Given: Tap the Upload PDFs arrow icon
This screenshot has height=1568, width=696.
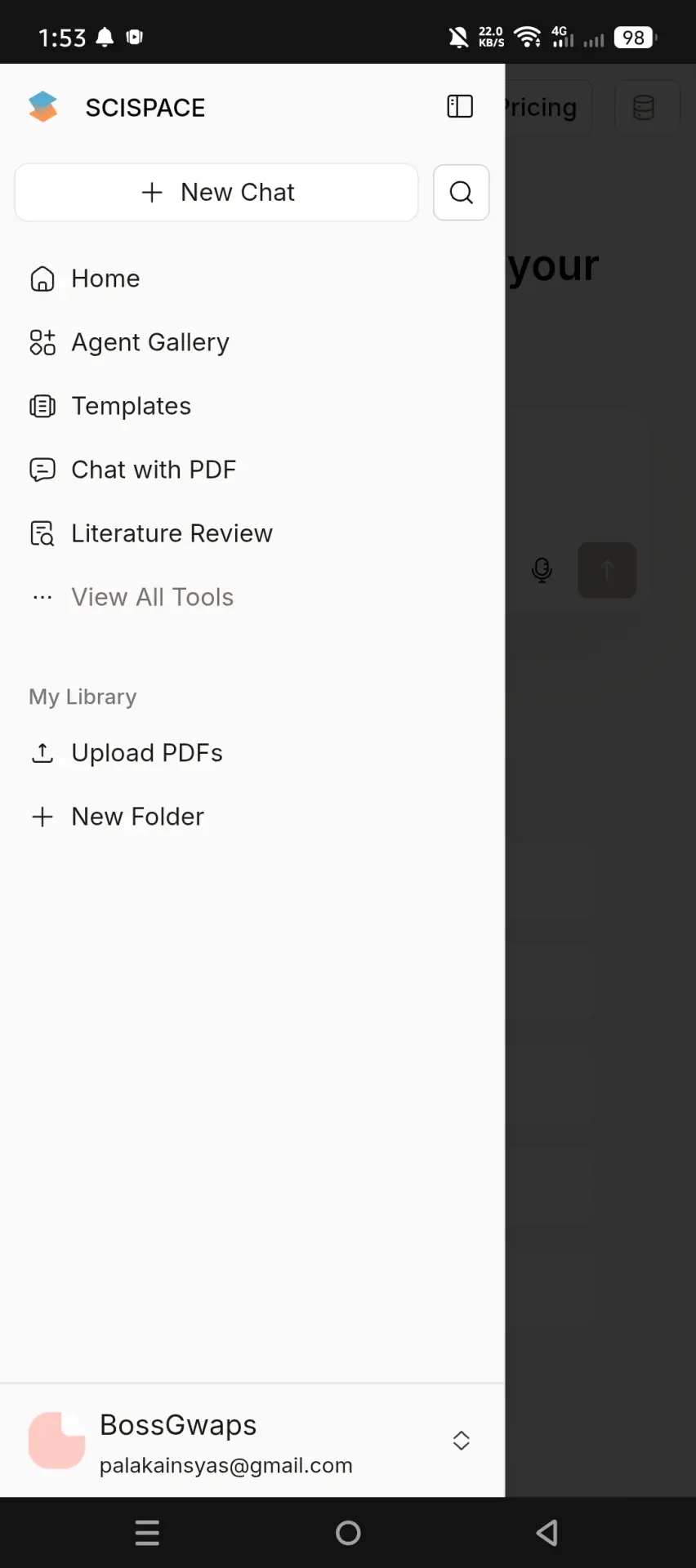Looking at the screenshot, I should point(42,753).
